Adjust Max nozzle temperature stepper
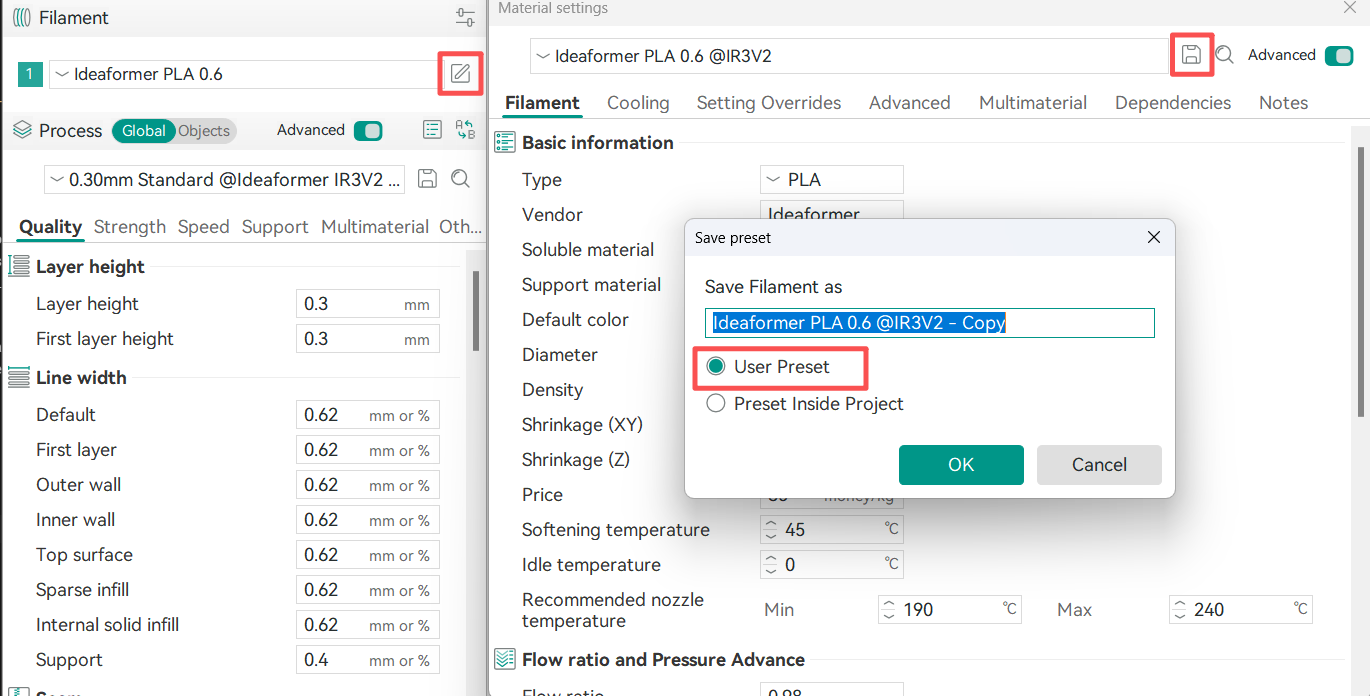This screenshot has height=696, width=1370. pyautogui.click(x=1179, y=610)
